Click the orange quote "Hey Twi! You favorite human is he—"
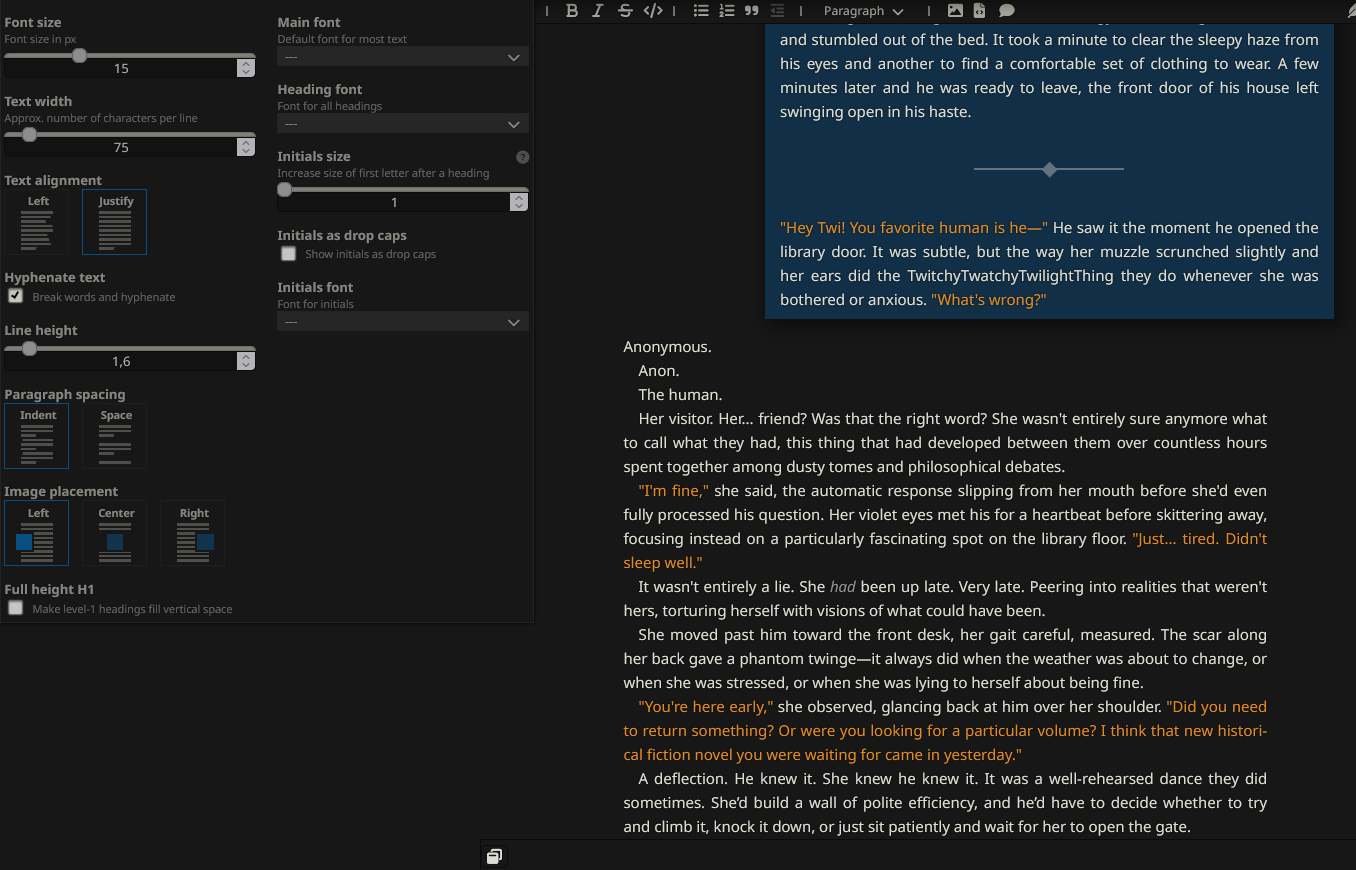The height and width of the screenshot is (870, 1356). [x=914, y=228]
